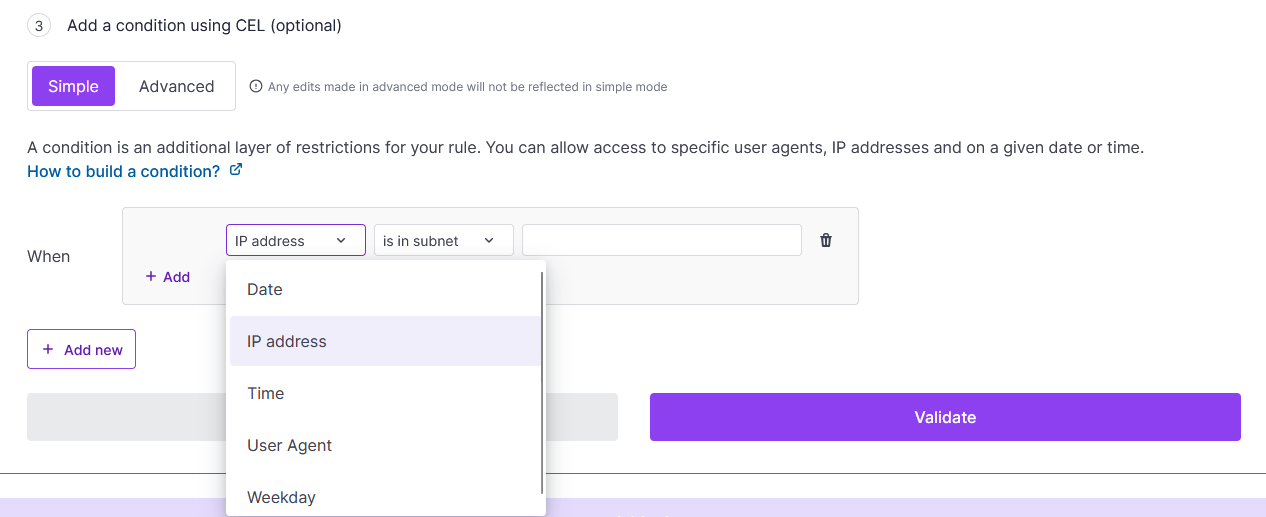Click the plus icon in Add new button
This screenshot has width=1266, height=517.
48,349
